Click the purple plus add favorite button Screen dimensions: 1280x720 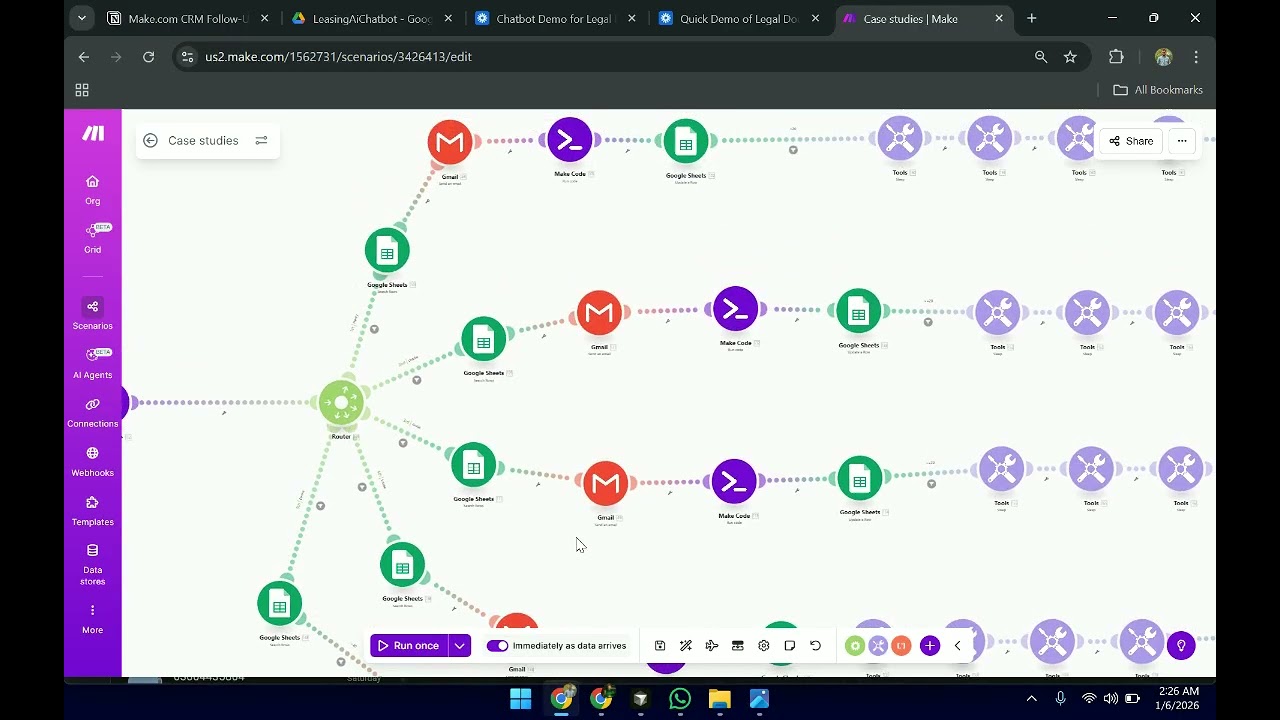point(930,646)
